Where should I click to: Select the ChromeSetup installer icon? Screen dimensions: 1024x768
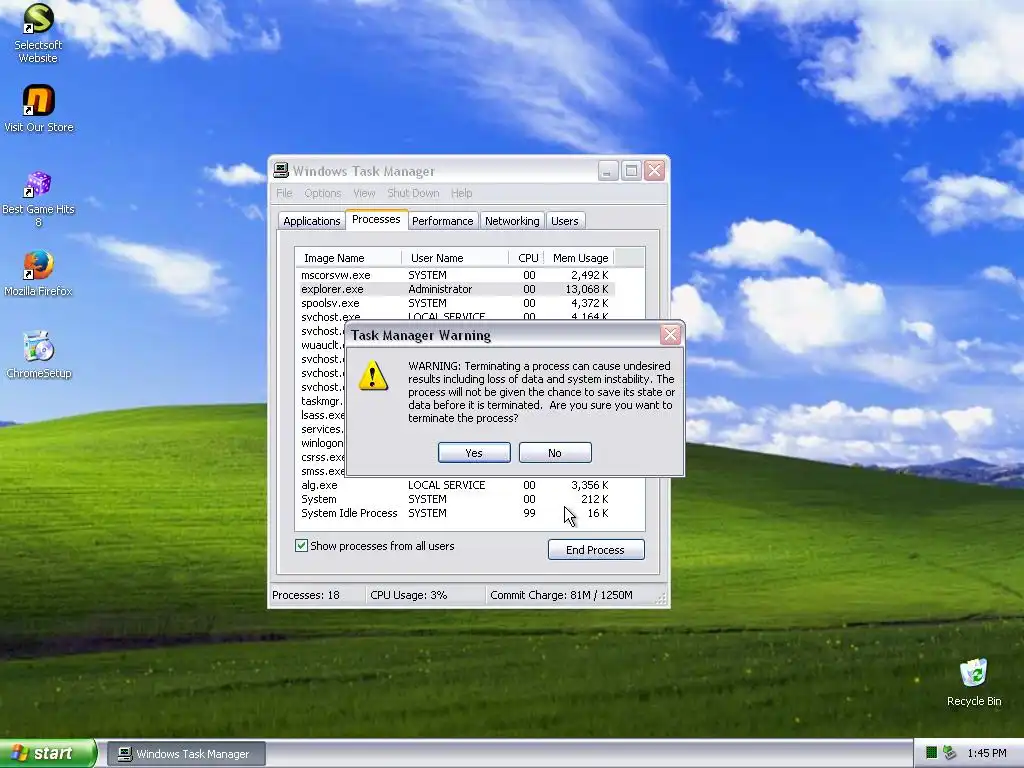coord(38,355)
